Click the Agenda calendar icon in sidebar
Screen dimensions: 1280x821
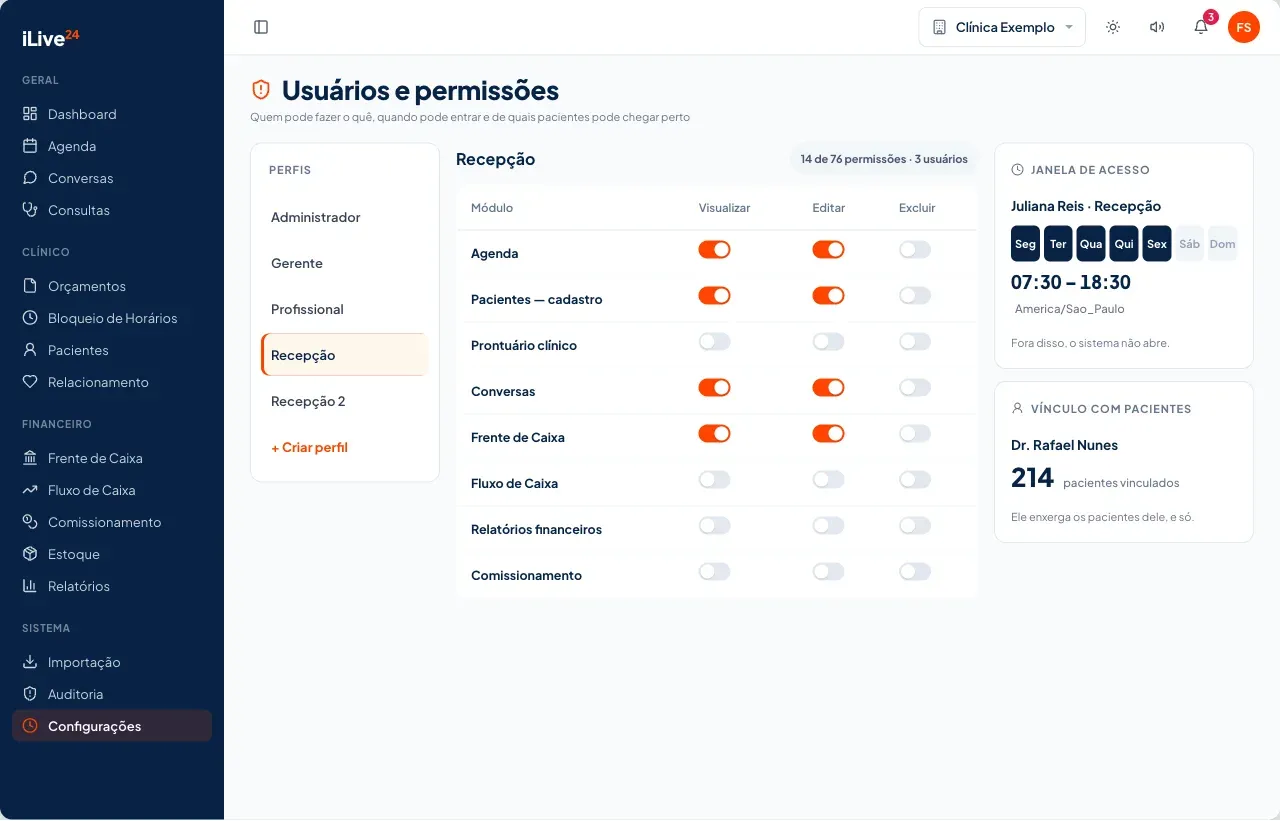pos(30,146)
